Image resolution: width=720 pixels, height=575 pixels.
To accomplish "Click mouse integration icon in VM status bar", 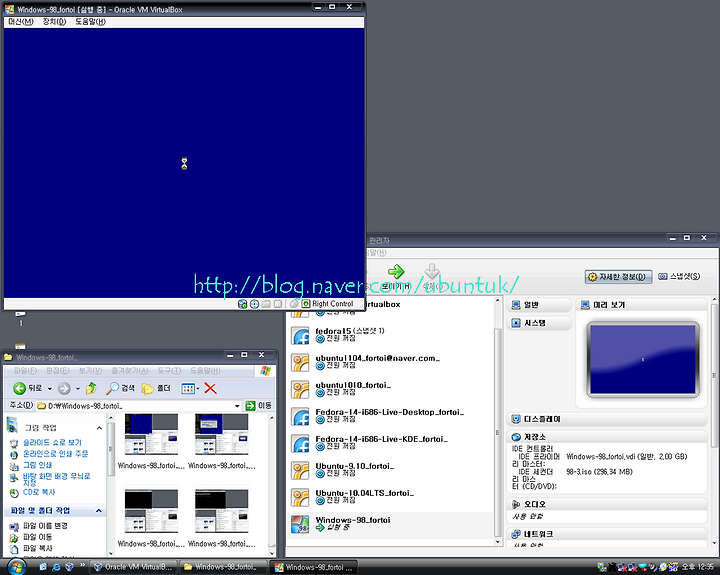I will click(294, 304).
